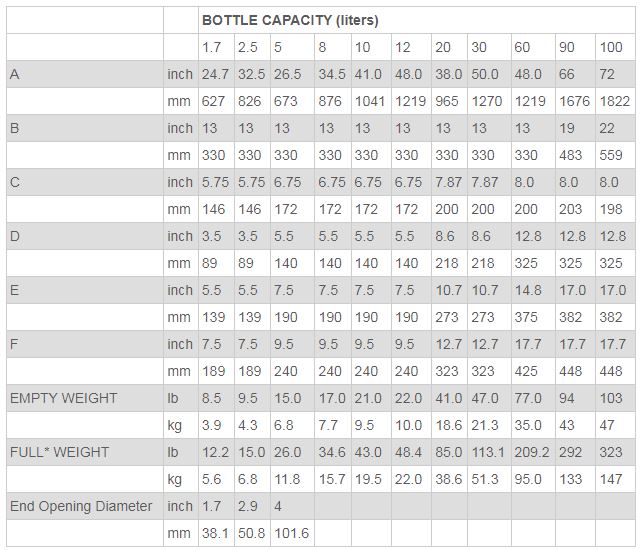
Task: Click the 60 liter capacity column header
Action: click(x=522, y=47)
